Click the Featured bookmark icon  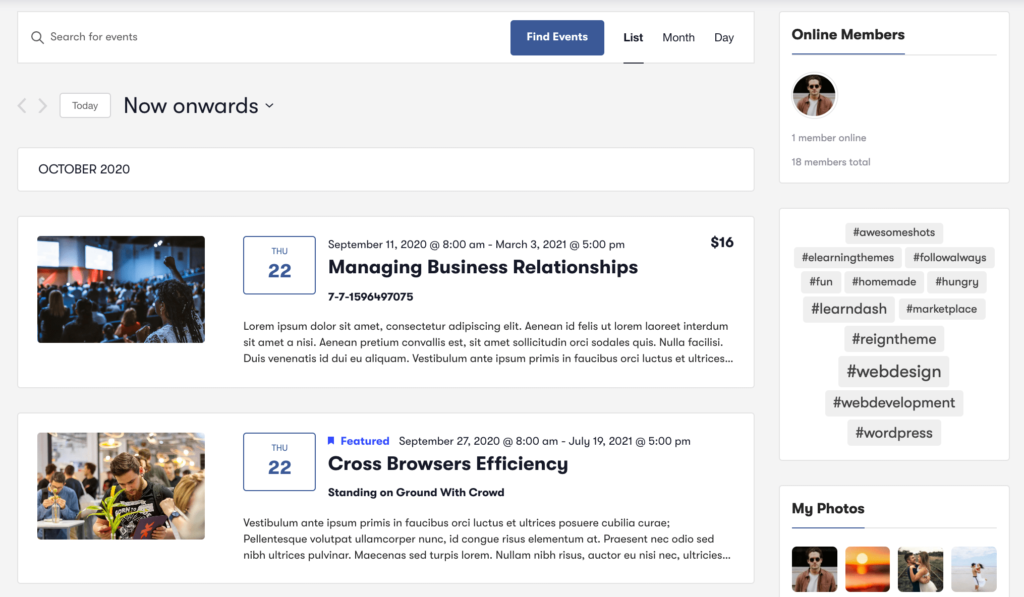coord(331,441)
